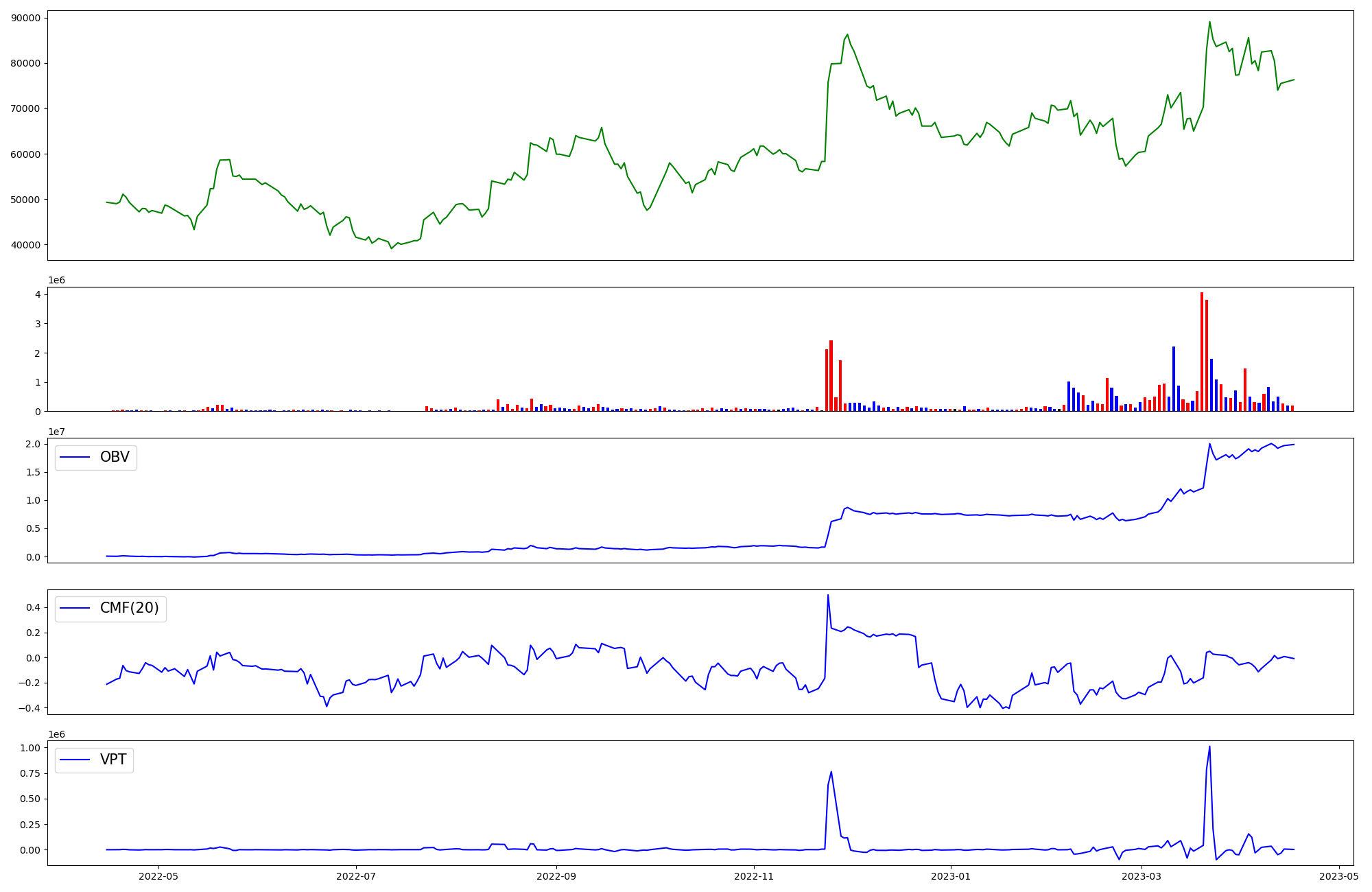Click the CMF peak near 0.5

click(x=828, y=596)
